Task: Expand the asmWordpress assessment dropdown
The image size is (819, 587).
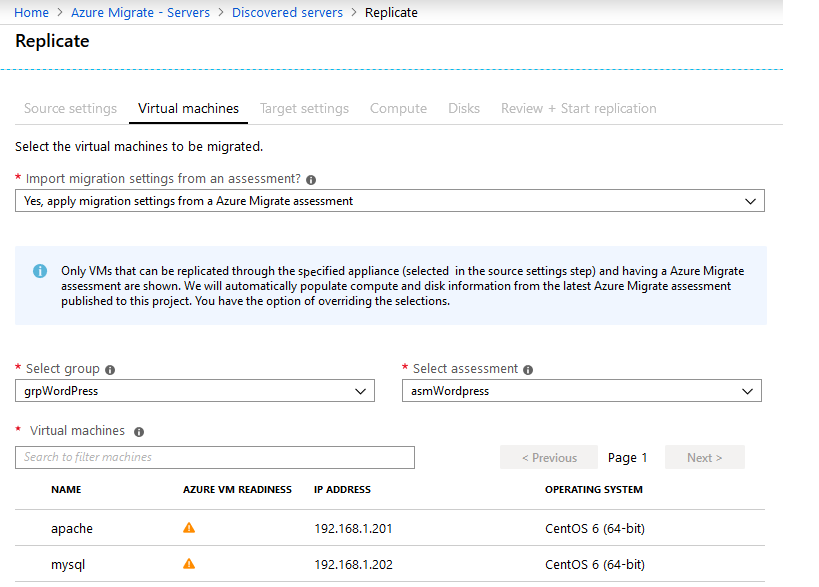Action: click(581, 391)
